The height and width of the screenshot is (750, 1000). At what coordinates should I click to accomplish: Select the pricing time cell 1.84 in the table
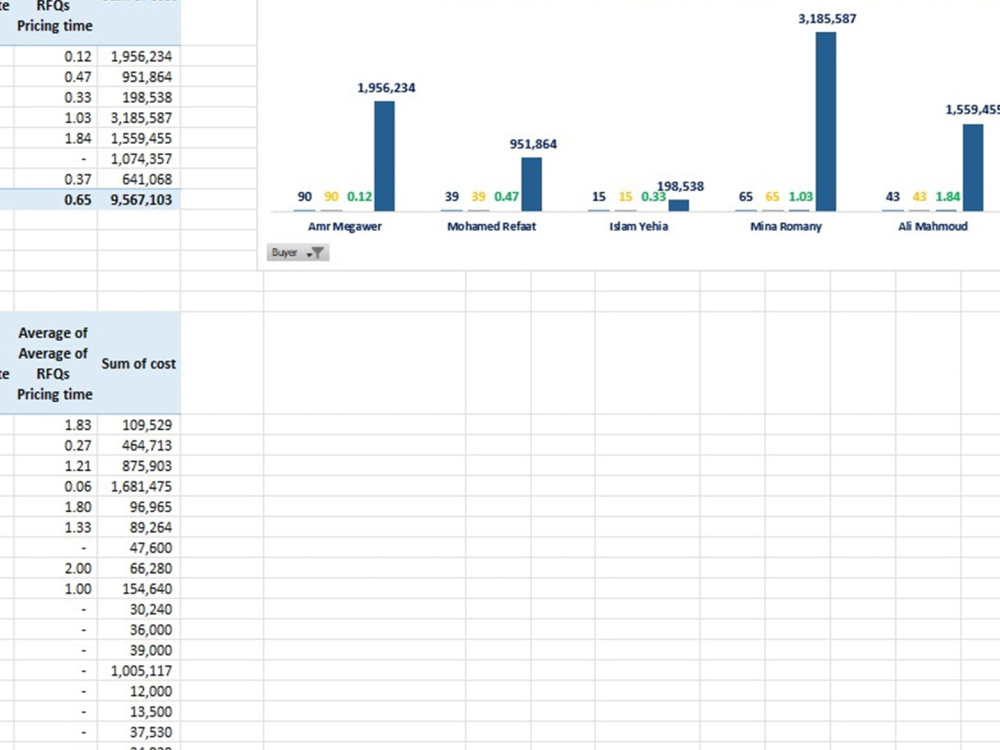point(55,138)
